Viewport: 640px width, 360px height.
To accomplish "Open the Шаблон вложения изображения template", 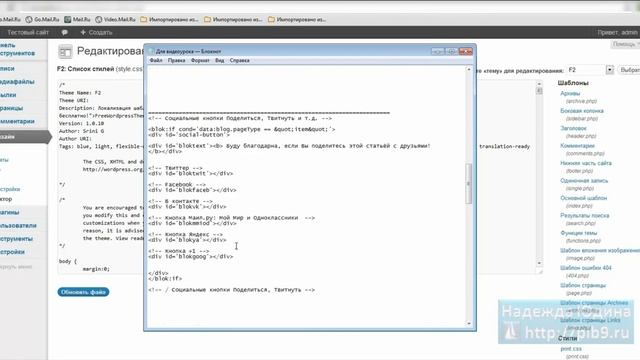I will point(600,251).
